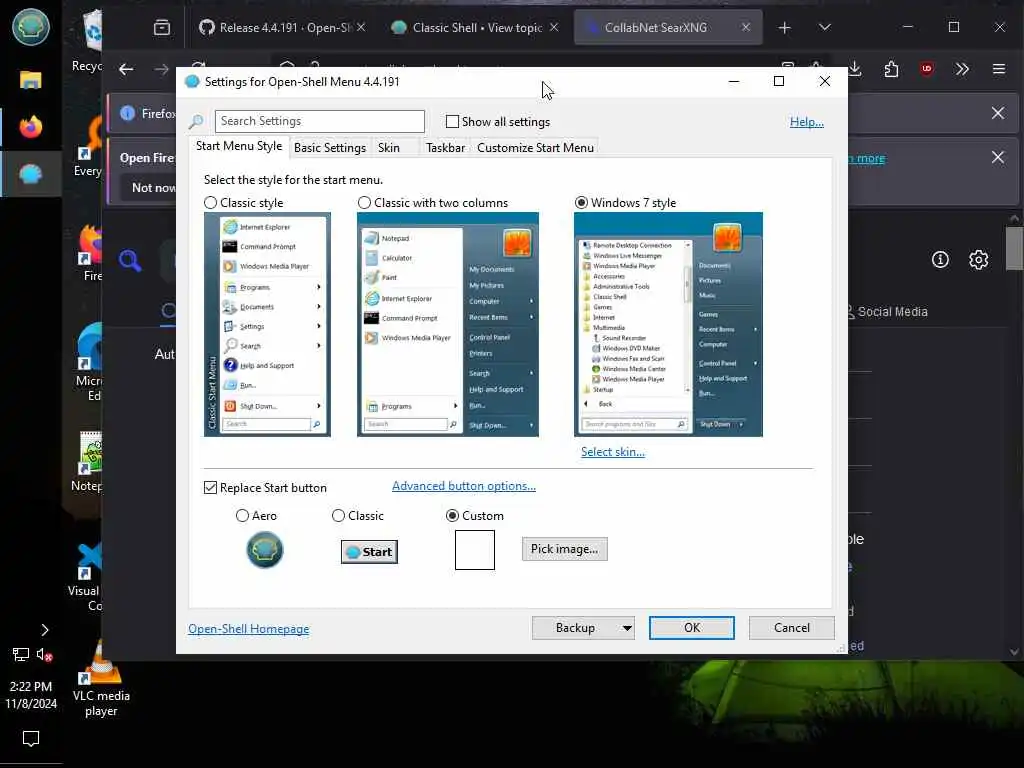Click the Open-Shell start button on the taskbar
Screen dimensions: 1024x768
(x=31, y=27)
